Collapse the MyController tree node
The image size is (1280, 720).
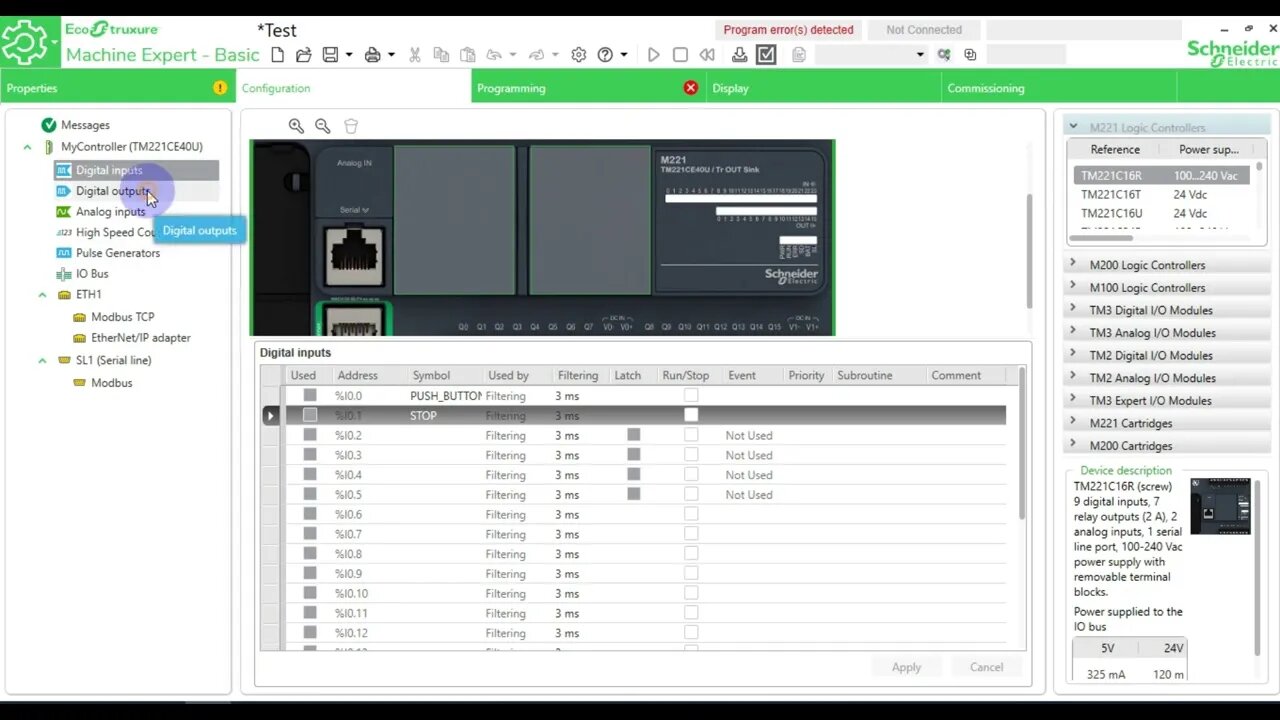pos(28,147)
